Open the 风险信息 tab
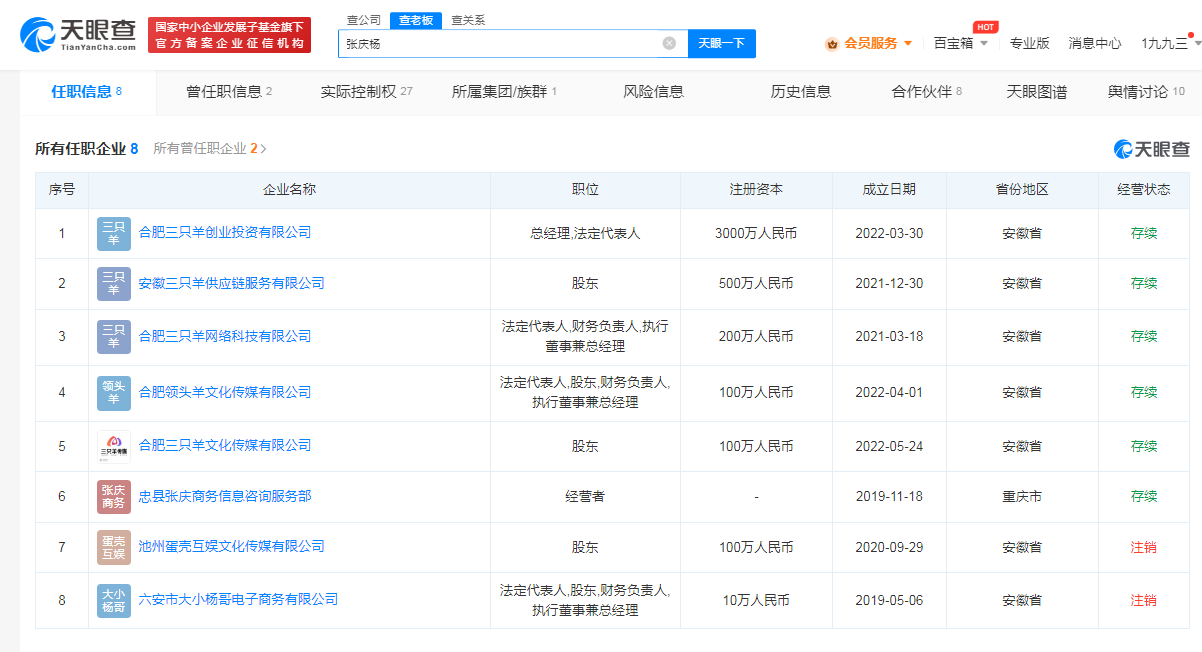 click(x=653, y=92)
